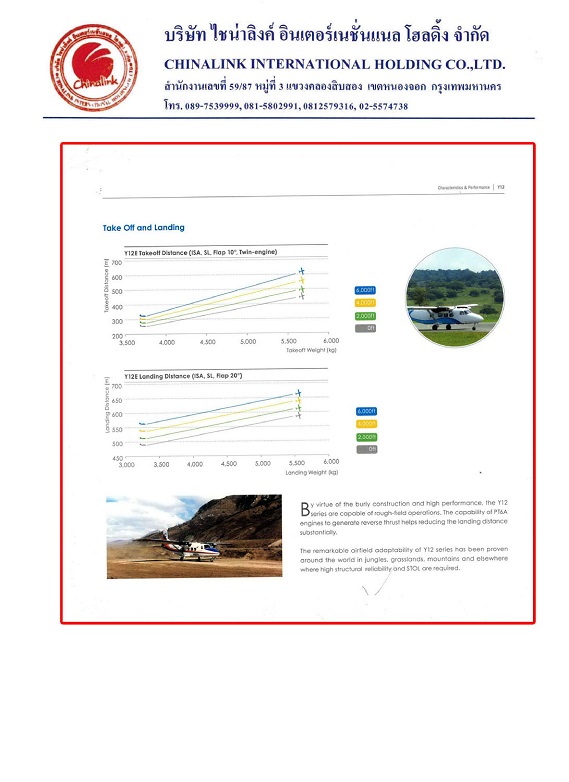Click the Y12 page header label
569x782 pixels.
coord(501,188)
